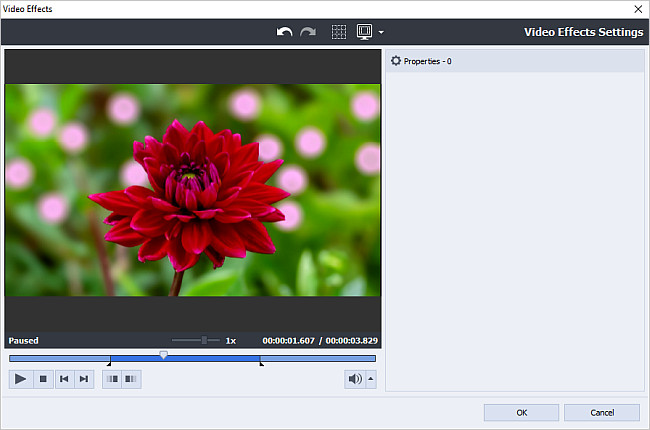Click the left effect range marker
Screen dimensions: 650x430
[109, 364]
